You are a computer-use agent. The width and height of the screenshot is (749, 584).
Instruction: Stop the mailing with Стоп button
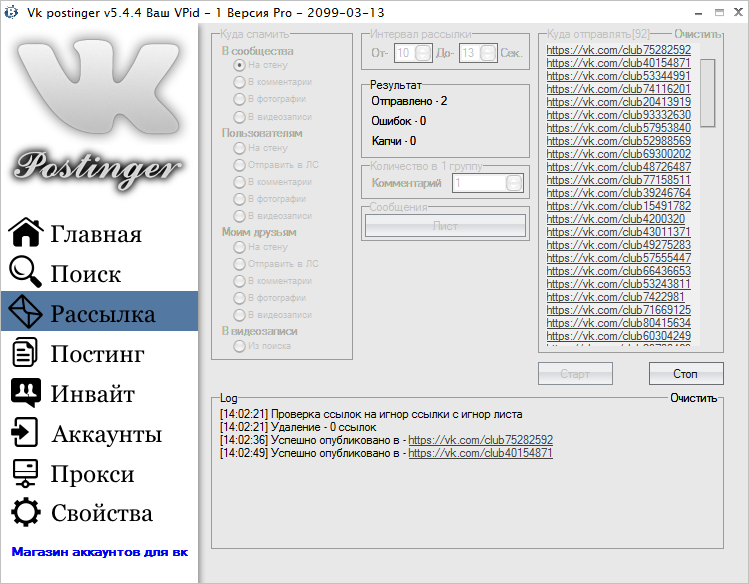(686, 373)
